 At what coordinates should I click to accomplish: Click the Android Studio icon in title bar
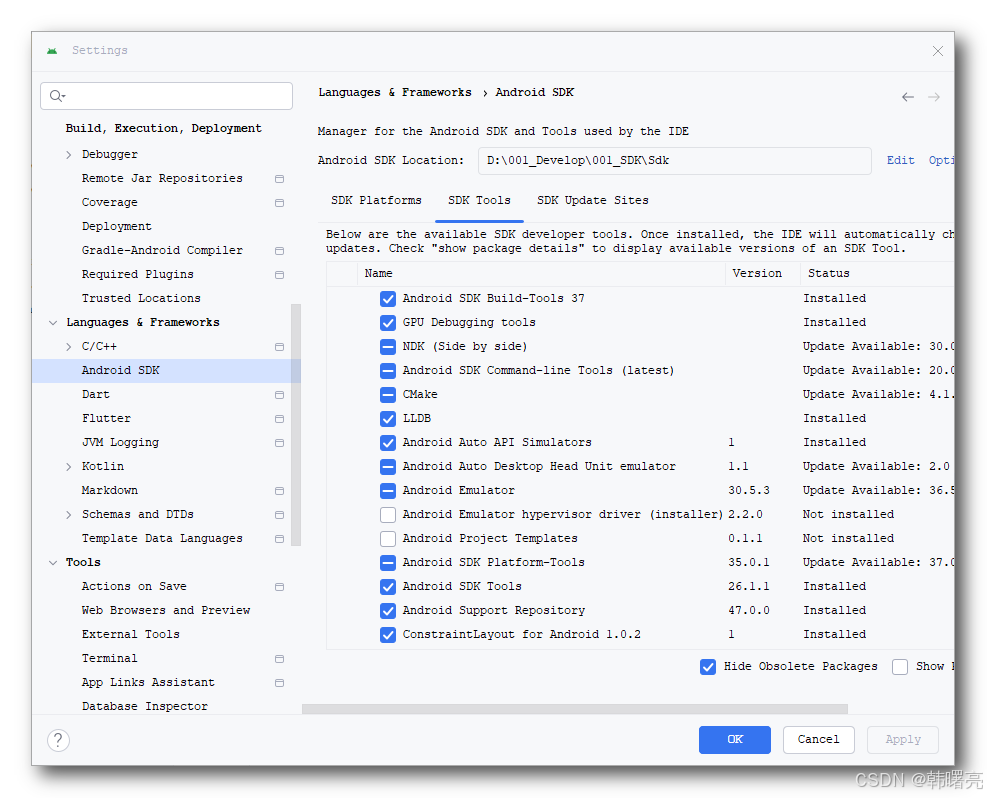tap(52, 50)
